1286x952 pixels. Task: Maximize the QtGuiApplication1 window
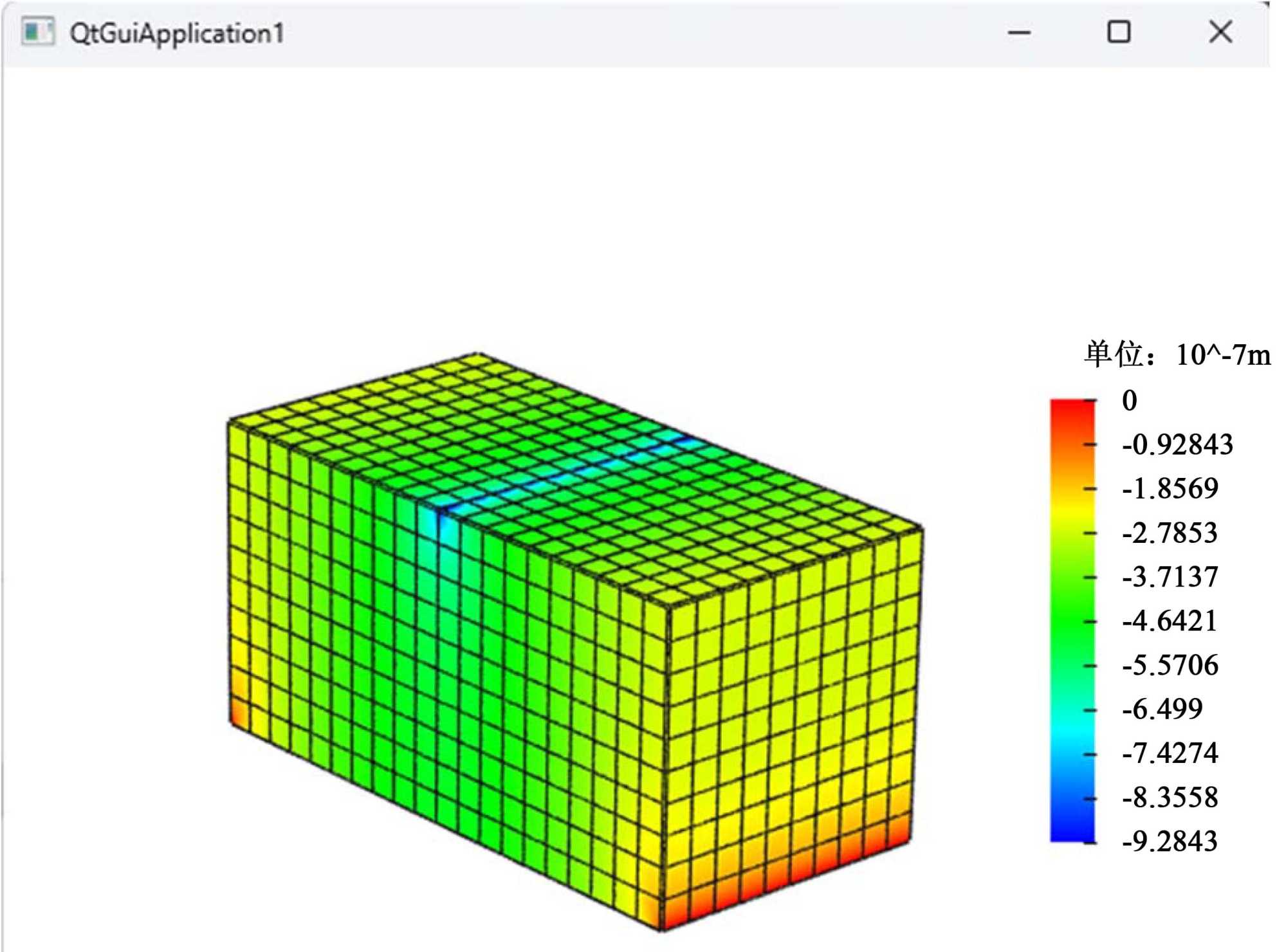pos(1119,32)
